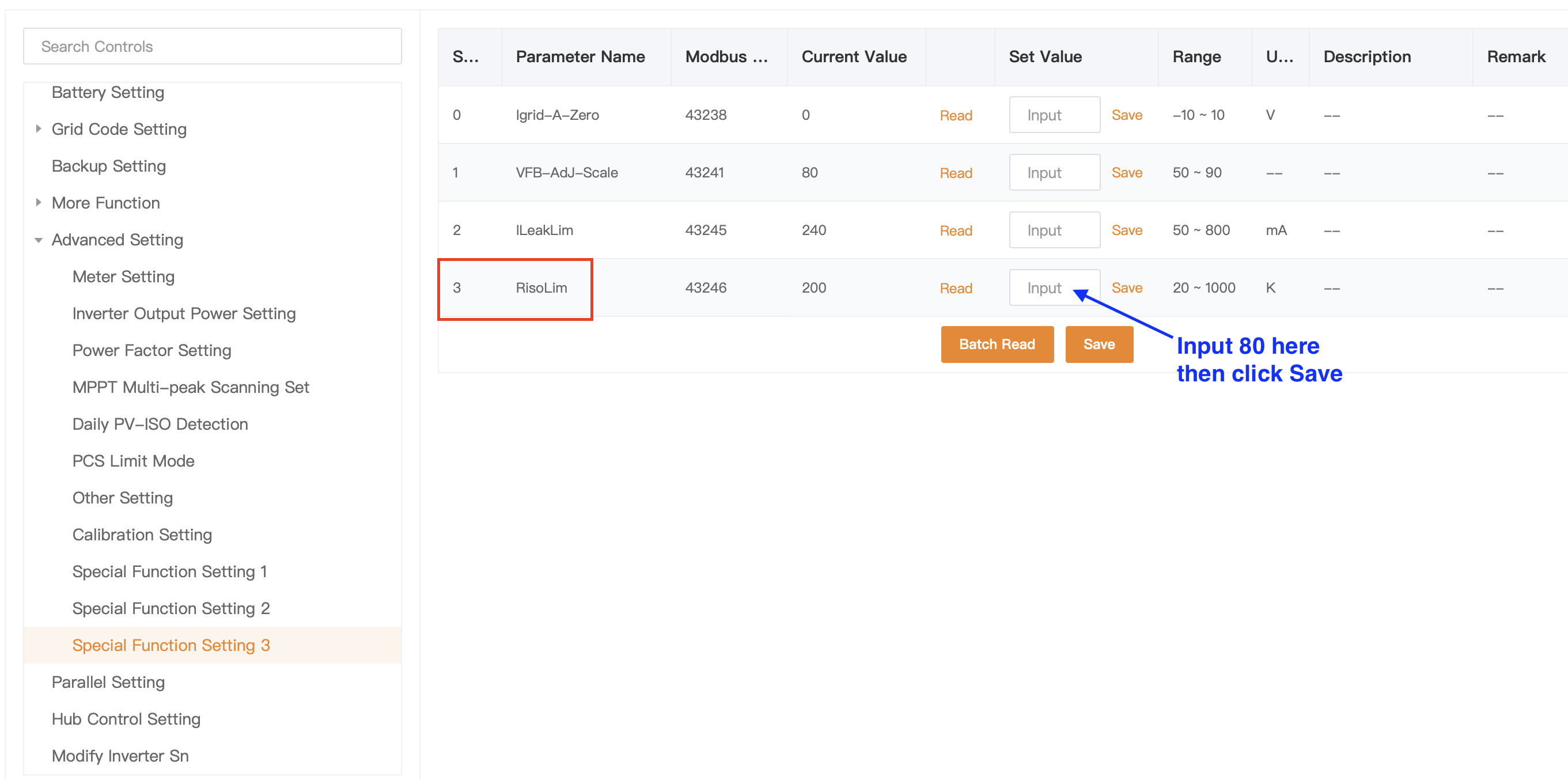The height and width of the screenshot is (780, 1568).
Task: Expand the More Function tree arrow
Action: pyautogui.click(x=39, y=203)
